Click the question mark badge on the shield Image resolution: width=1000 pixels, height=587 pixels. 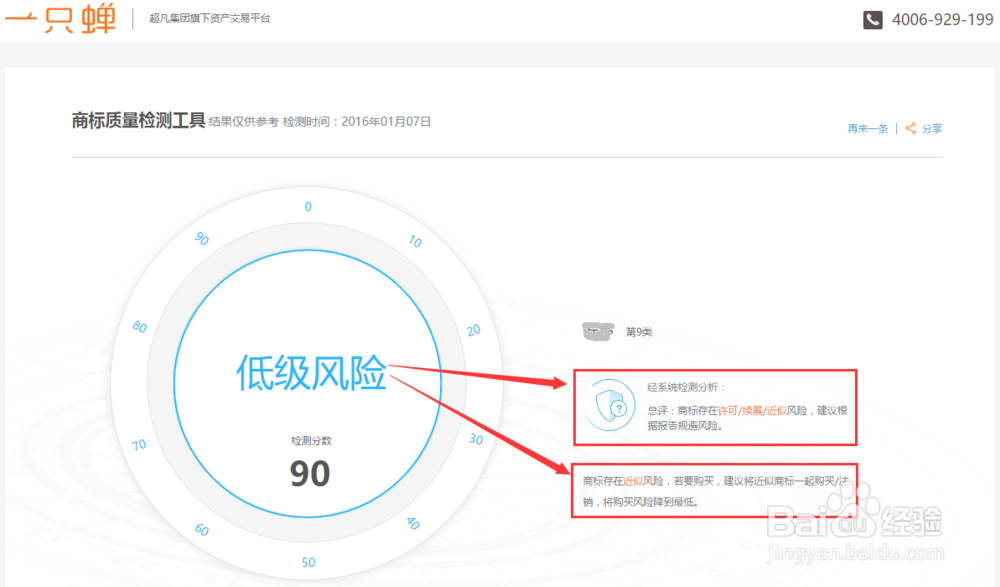coord(620,408)
